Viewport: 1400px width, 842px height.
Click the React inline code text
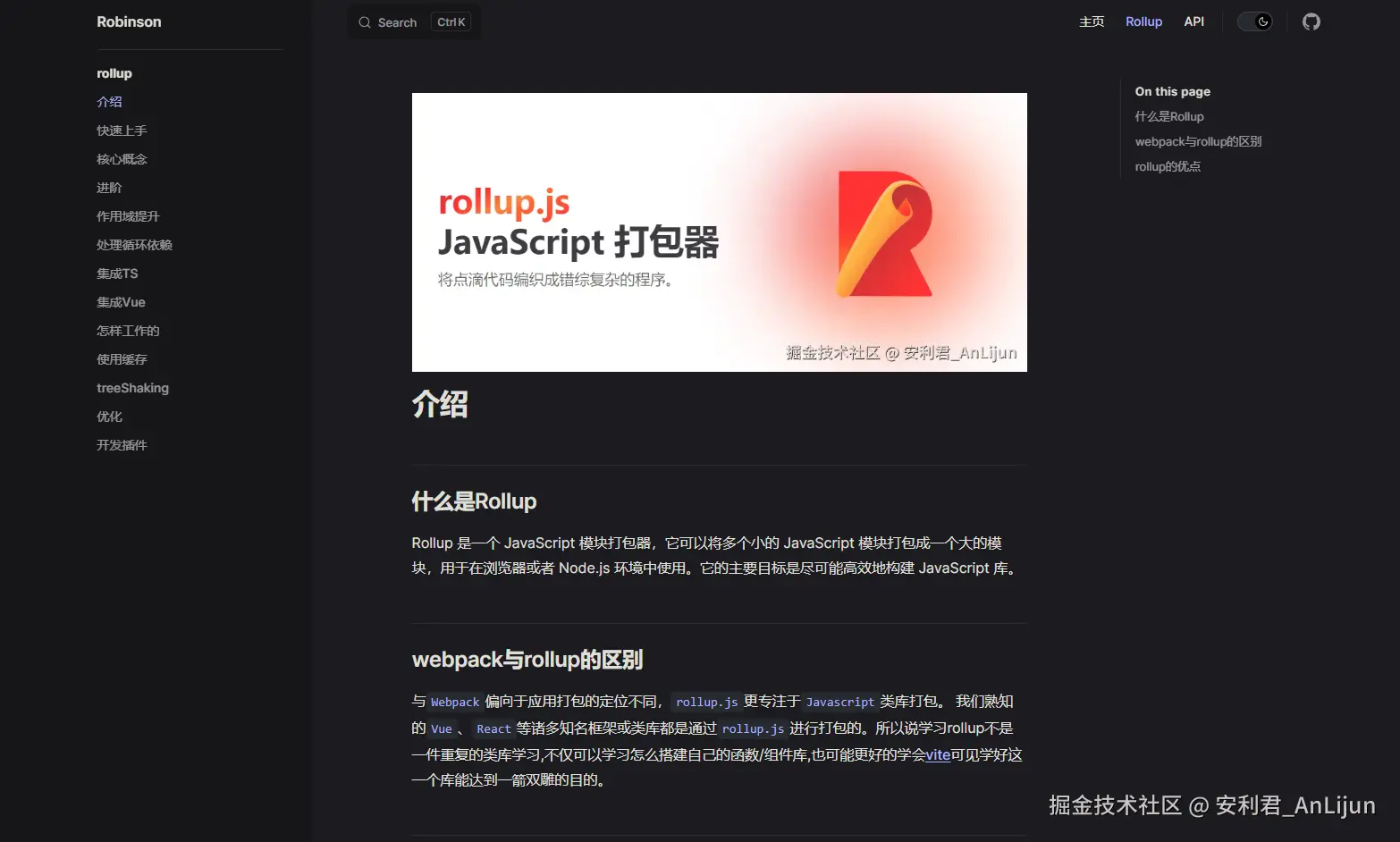[493, 729]
